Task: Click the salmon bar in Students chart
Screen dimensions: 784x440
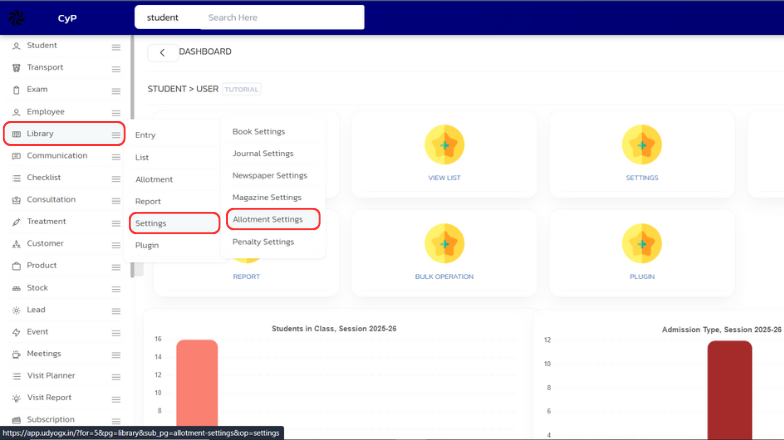Action: (x=197, y=384)
